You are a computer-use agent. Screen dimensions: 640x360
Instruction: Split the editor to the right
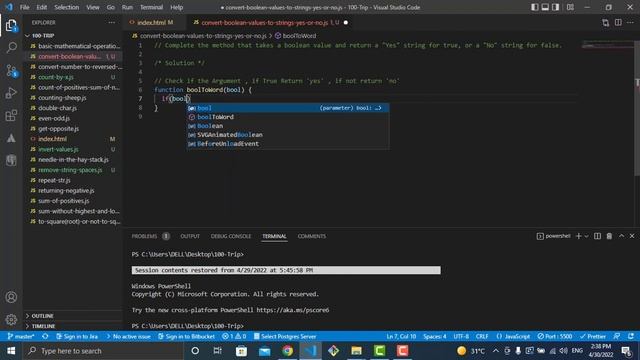[618, 22]
